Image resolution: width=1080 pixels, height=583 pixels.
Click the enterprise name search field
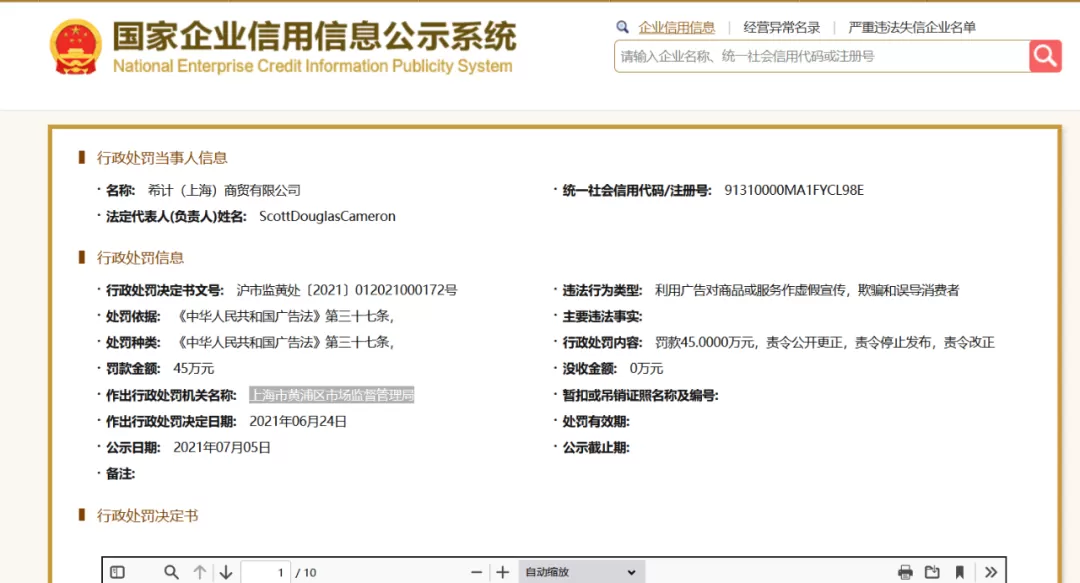[822, 56]
